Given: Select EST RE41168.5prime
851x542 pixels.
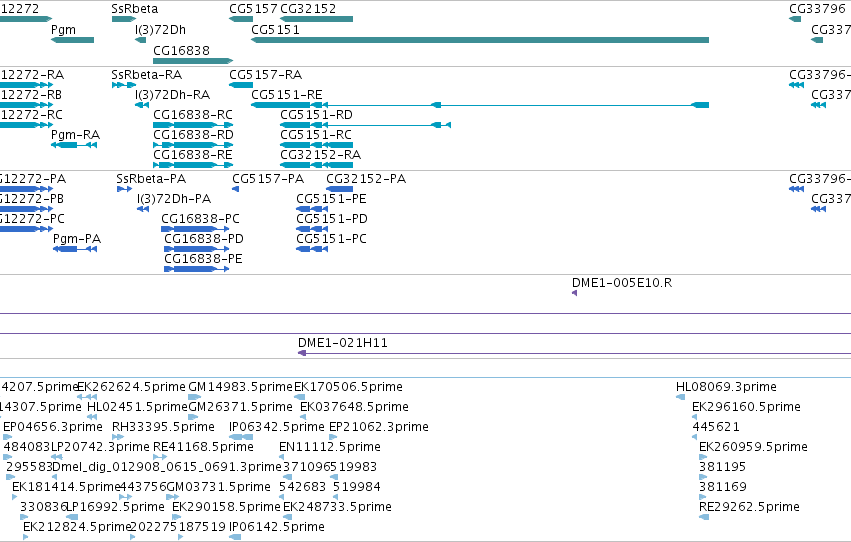Looking at the screenshot, I should (x=204, y=447).
